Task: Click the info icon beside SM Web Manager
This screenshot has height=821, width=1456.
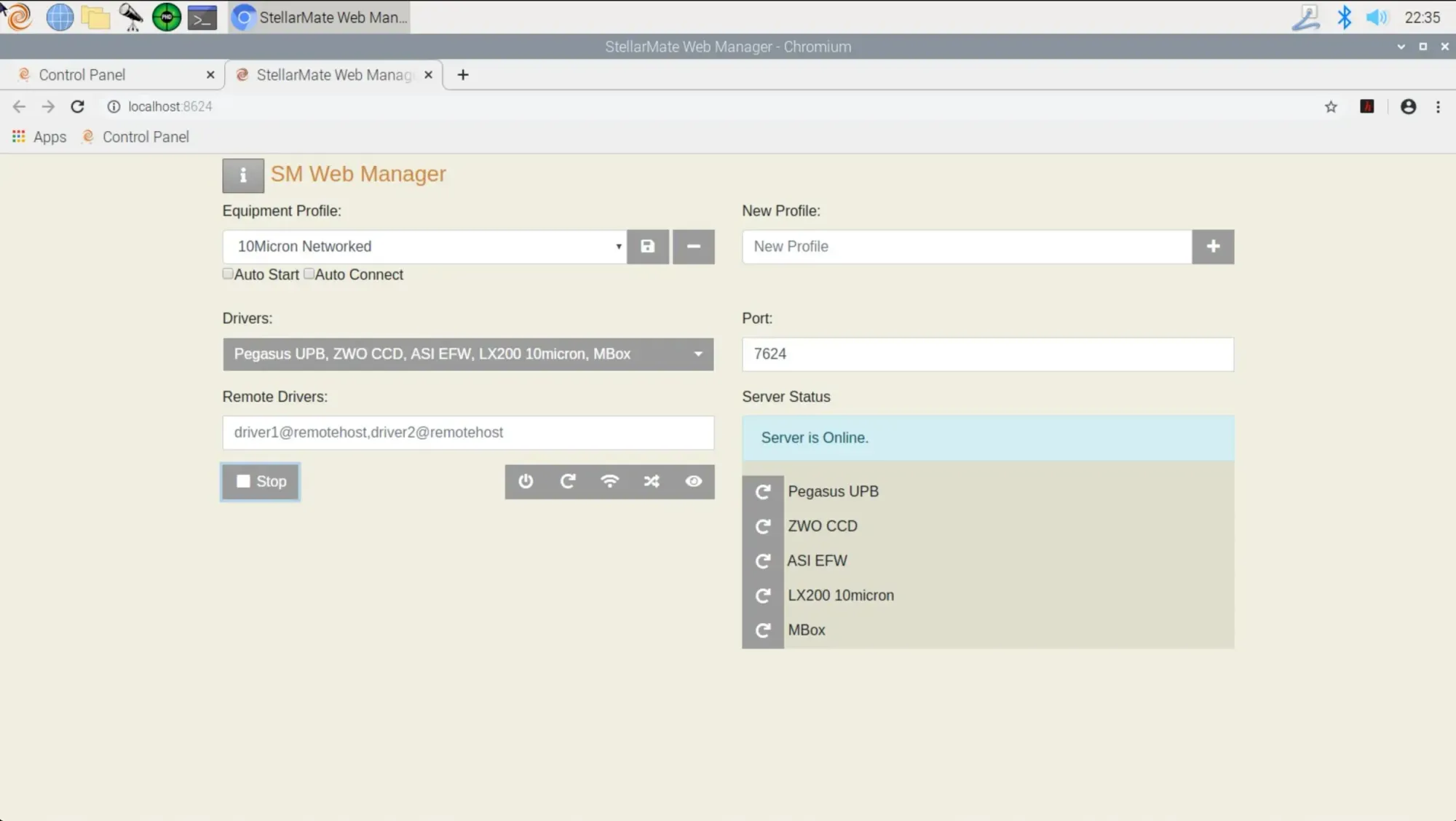Action: pos(243,175)
